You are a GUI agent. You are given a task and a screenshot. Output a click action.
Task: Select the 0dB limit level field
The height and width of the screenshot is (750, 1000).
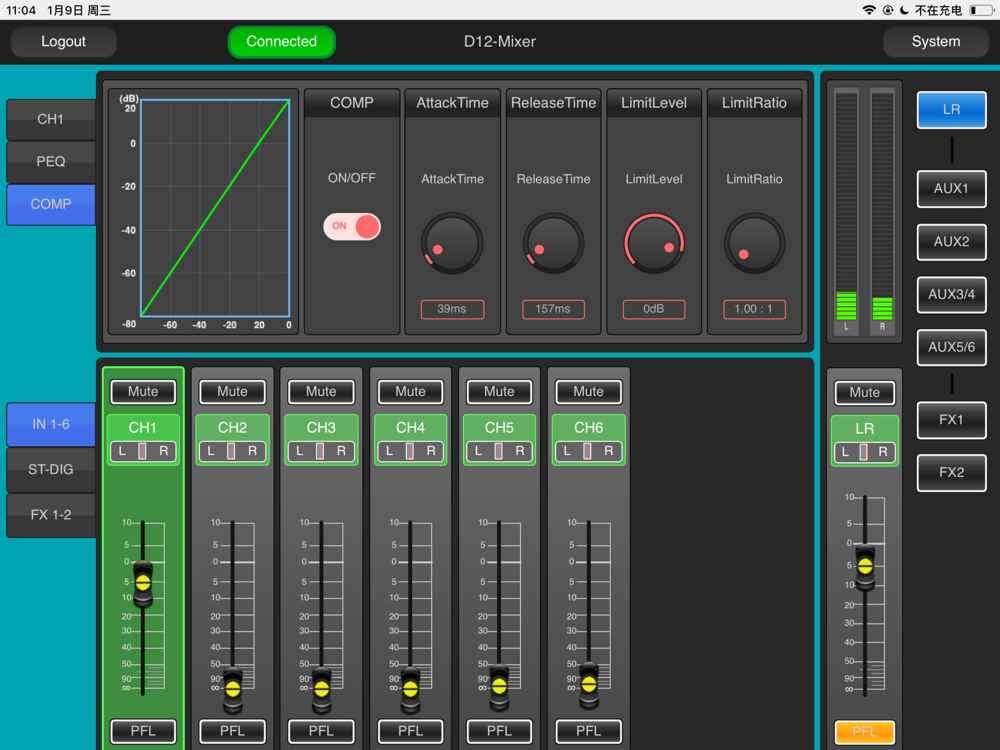pos(654,309)
